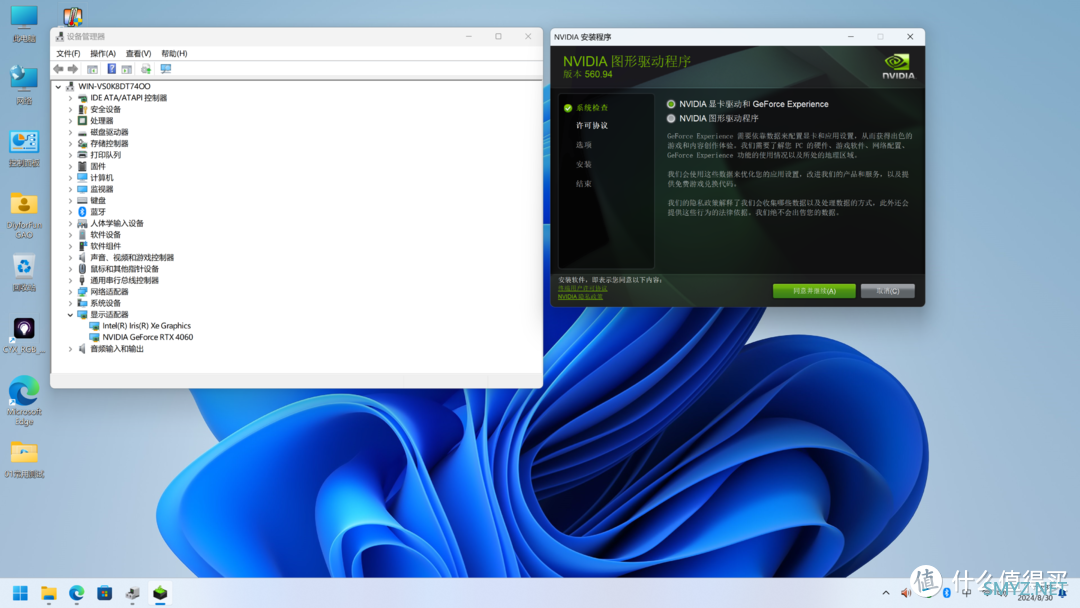Switch to Device Manager taskbar icon
Screen dimensions: 1080x608
(x=132, y=593)
